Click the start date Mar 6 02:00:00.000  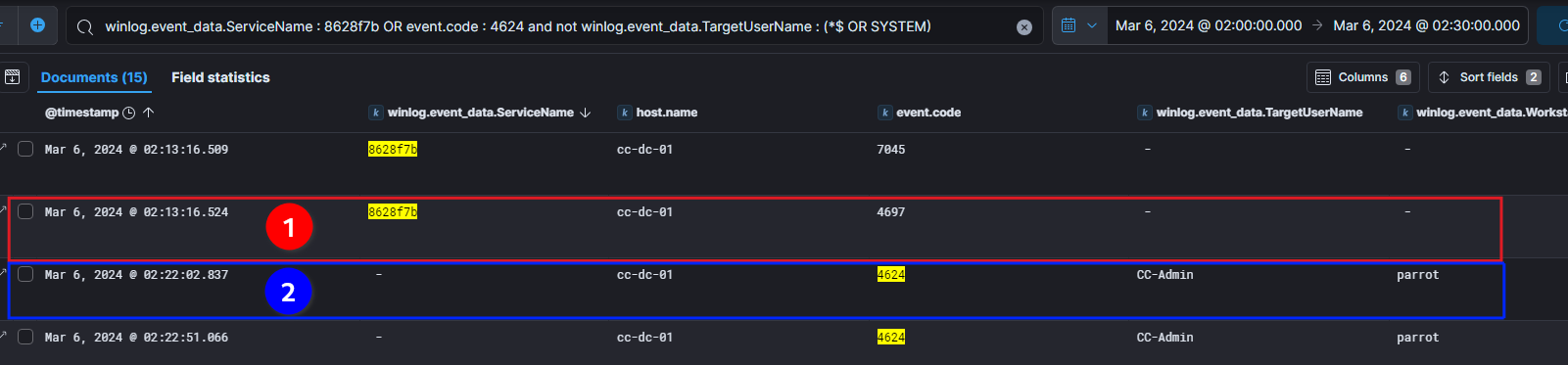(x=1209, y=25)
